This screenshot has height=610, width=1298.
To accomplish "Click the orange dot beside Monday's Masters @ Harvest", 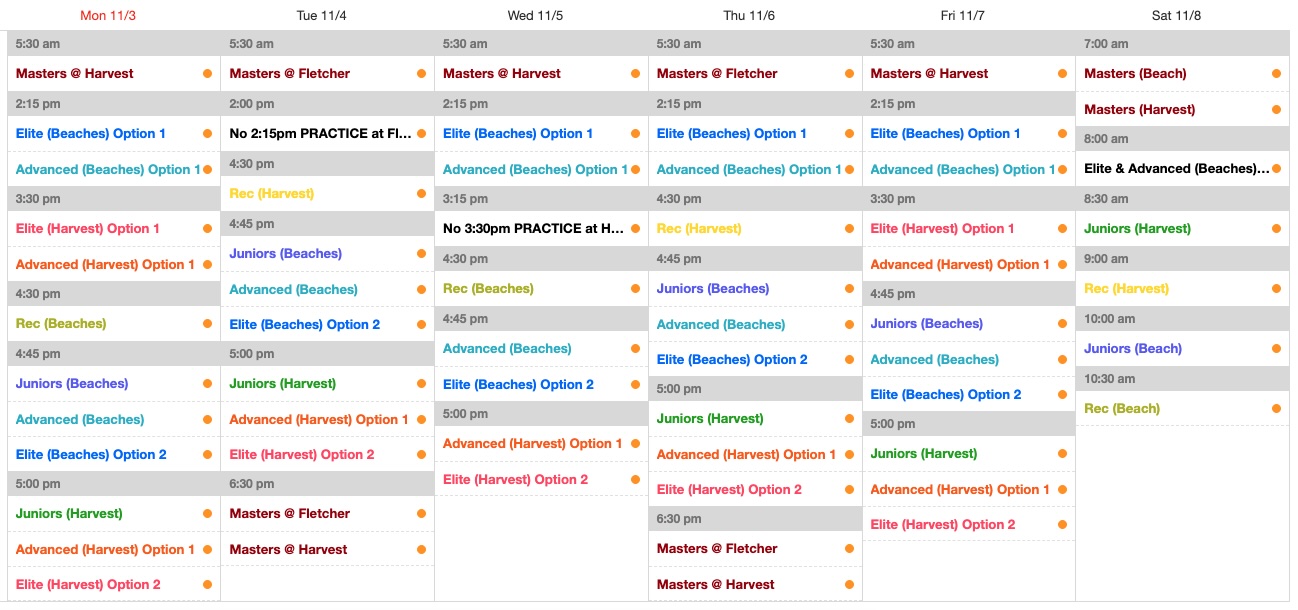I will (x=207, y=74).
